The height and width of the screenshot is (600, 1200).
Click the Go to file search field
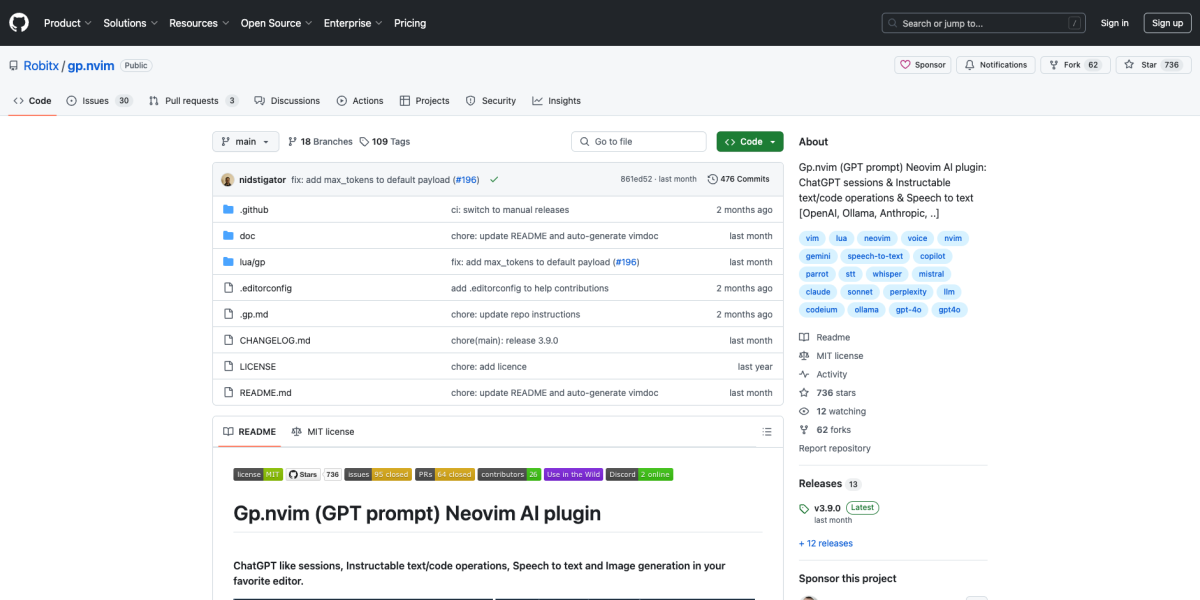[x=638, y=142]
